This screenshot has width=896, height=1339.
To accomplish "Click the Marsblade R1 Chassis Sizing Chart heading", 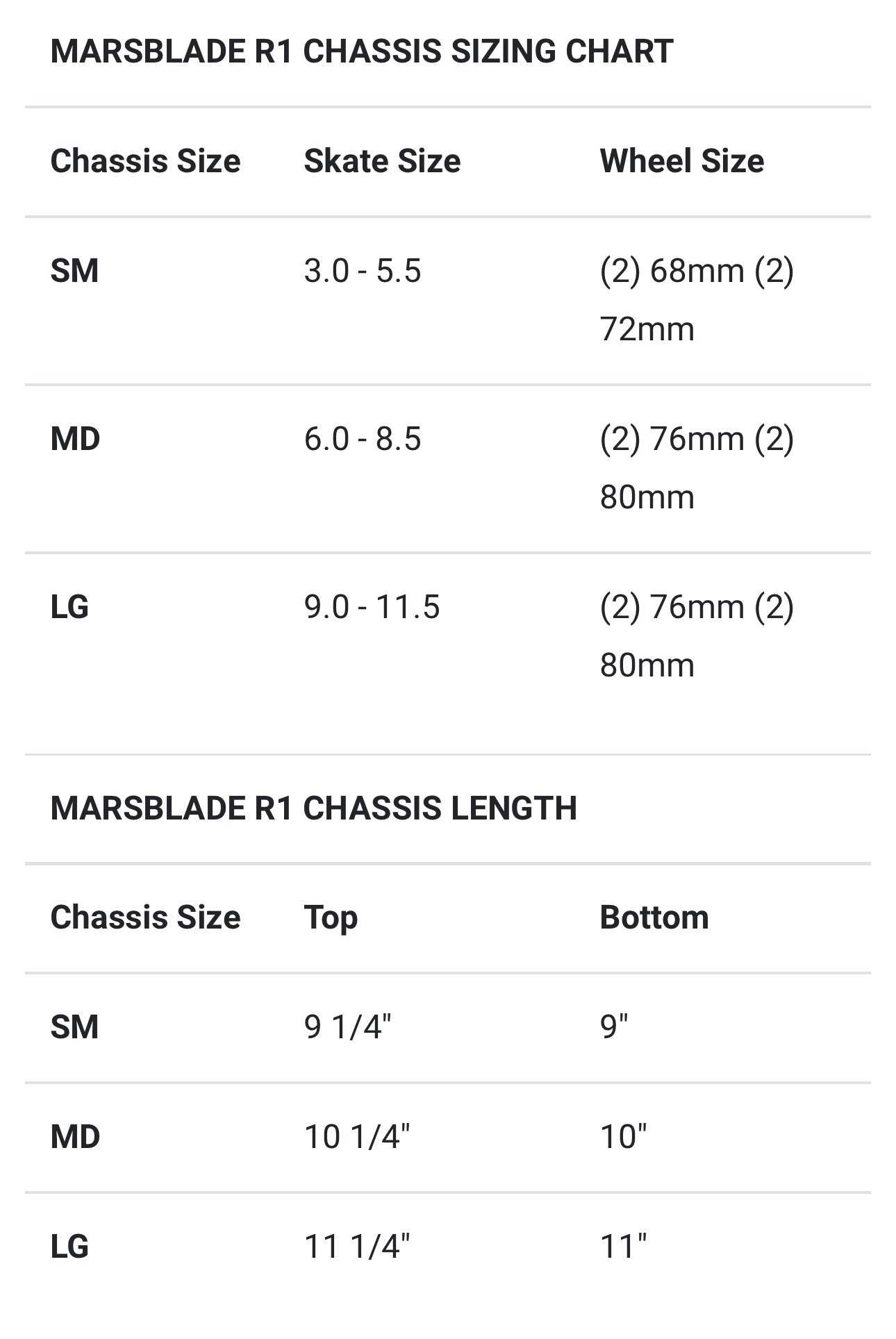I will [x=362, y=51].
